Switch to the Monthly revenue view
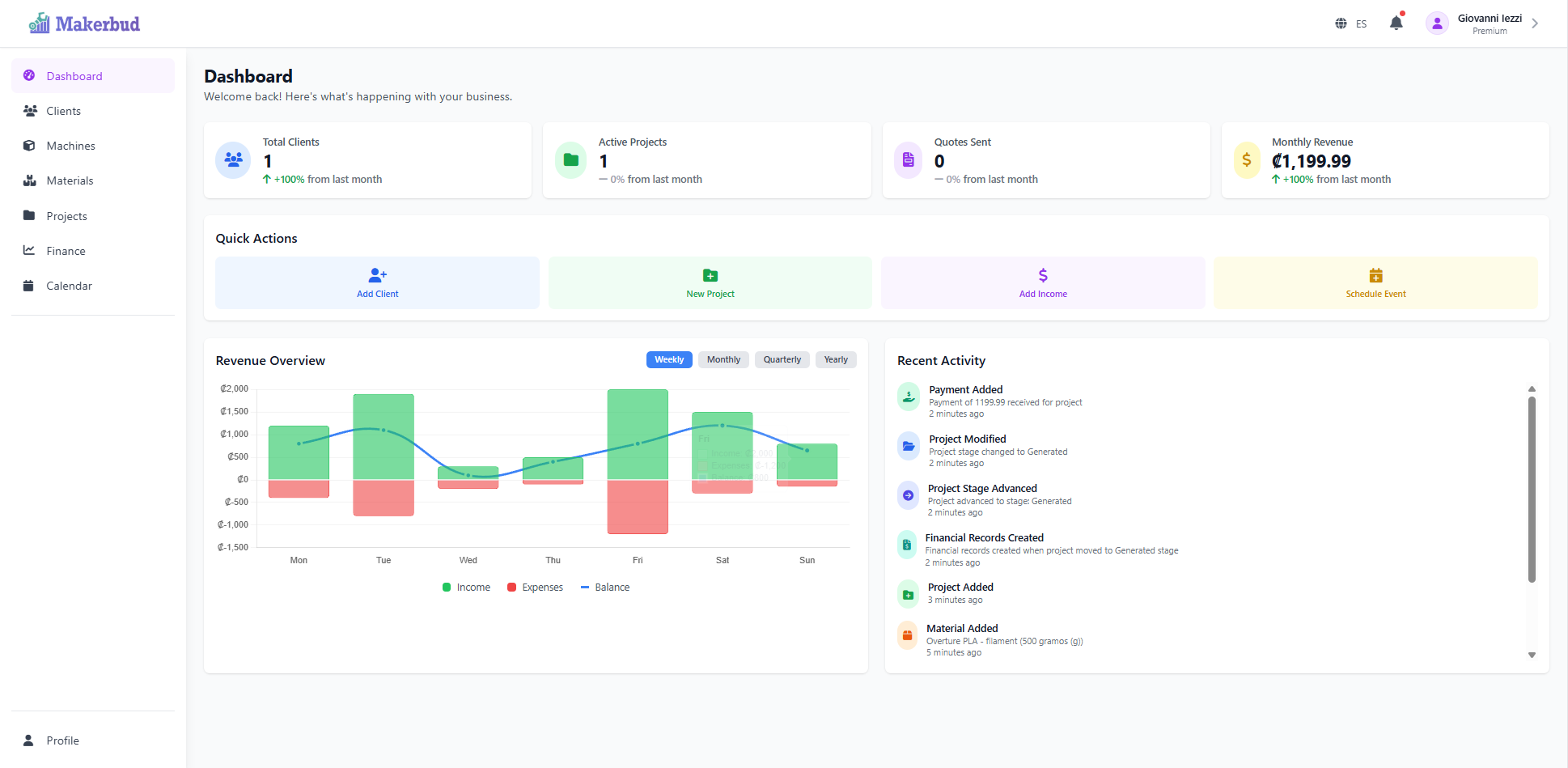Viewport: 1568px width, 768px height. click(x=723, y=359)
